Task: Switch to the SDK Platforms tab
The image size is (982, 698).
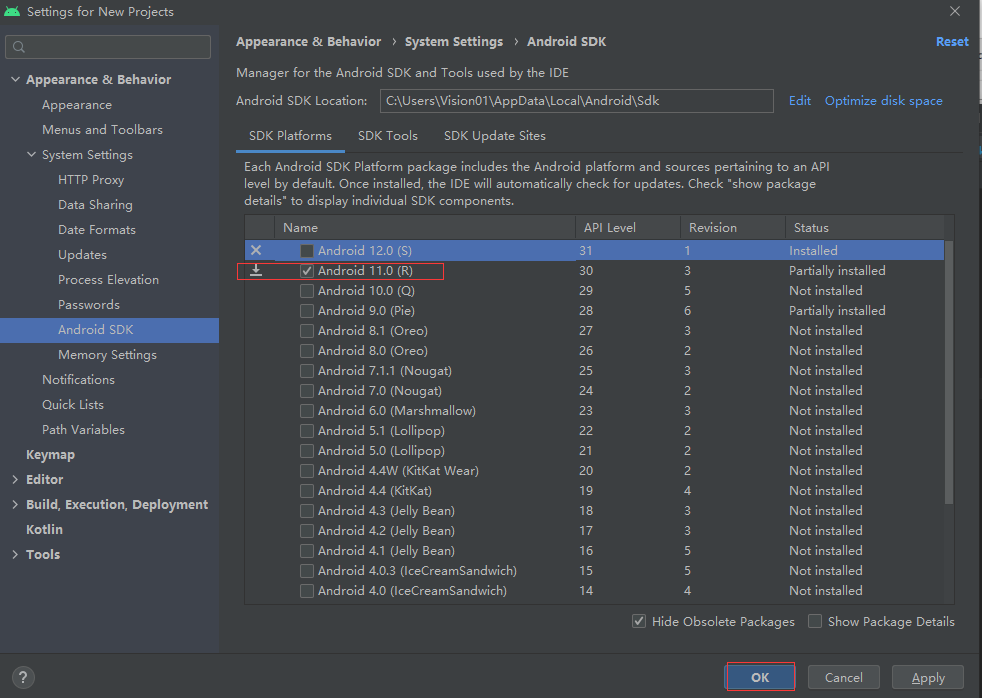Action: [x=290, y=136]
